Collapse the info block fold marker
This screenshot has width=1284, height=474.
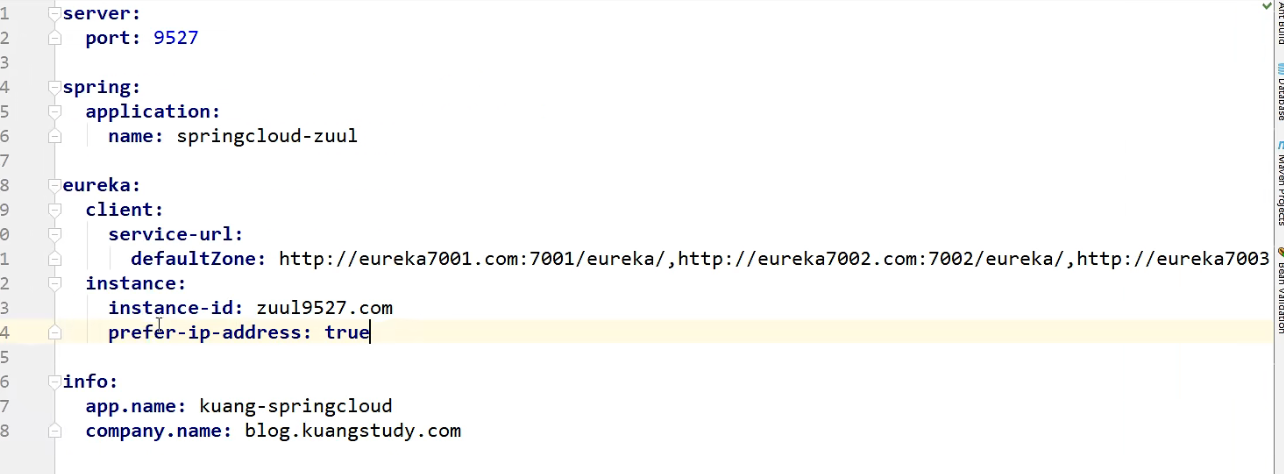pos(54,382)
